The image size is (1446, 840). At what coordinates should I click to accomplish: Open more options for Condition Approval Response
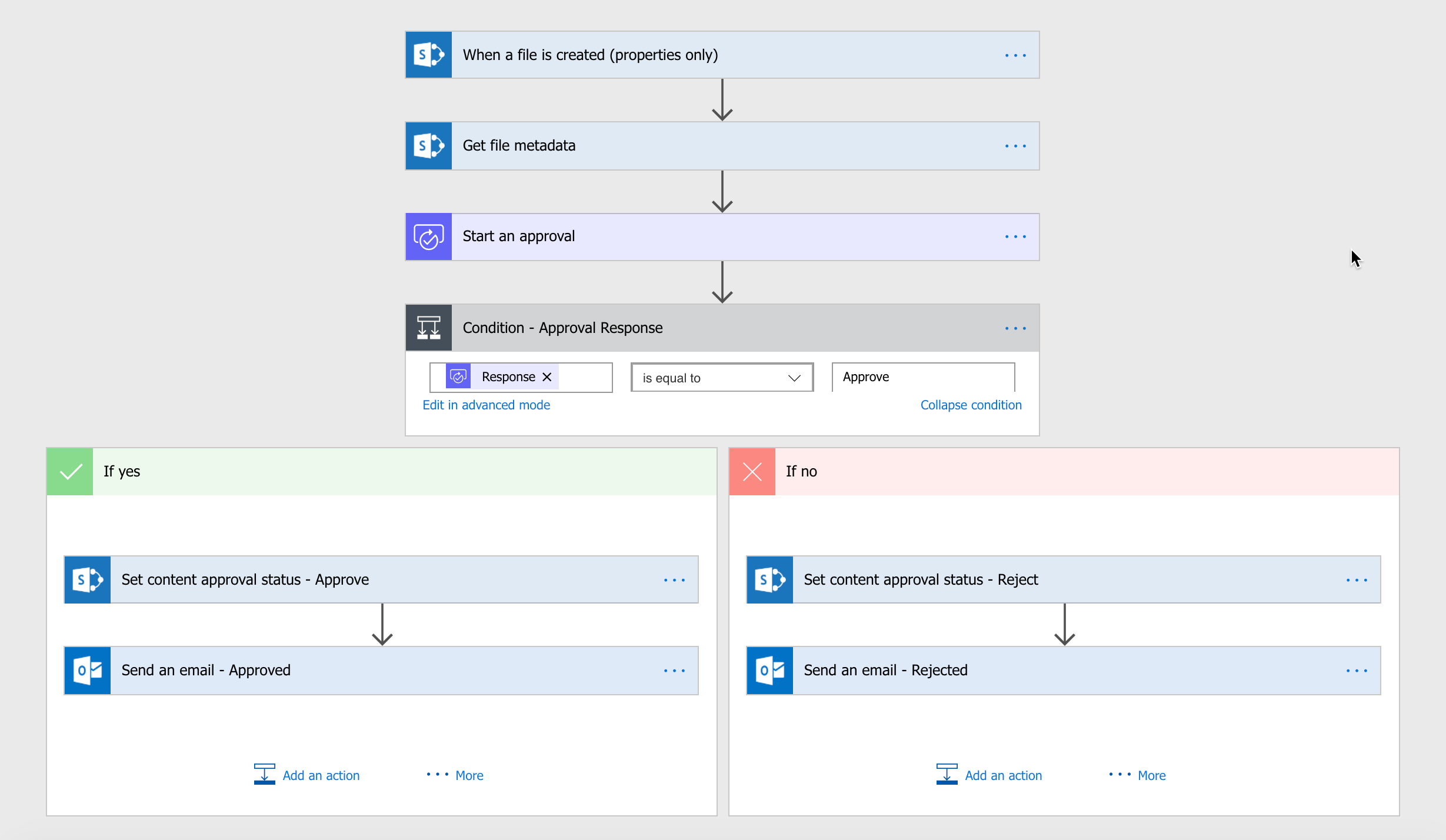point(1016,328)
